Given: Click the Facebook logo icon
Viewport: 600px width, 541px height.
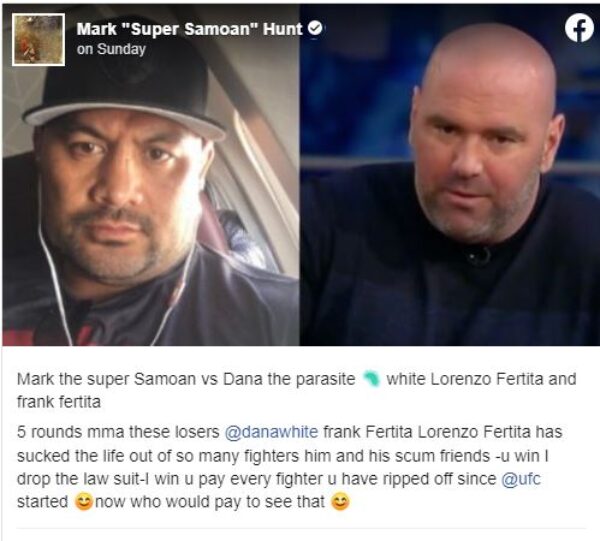Looking at the screenshot, I should [579, 28].
